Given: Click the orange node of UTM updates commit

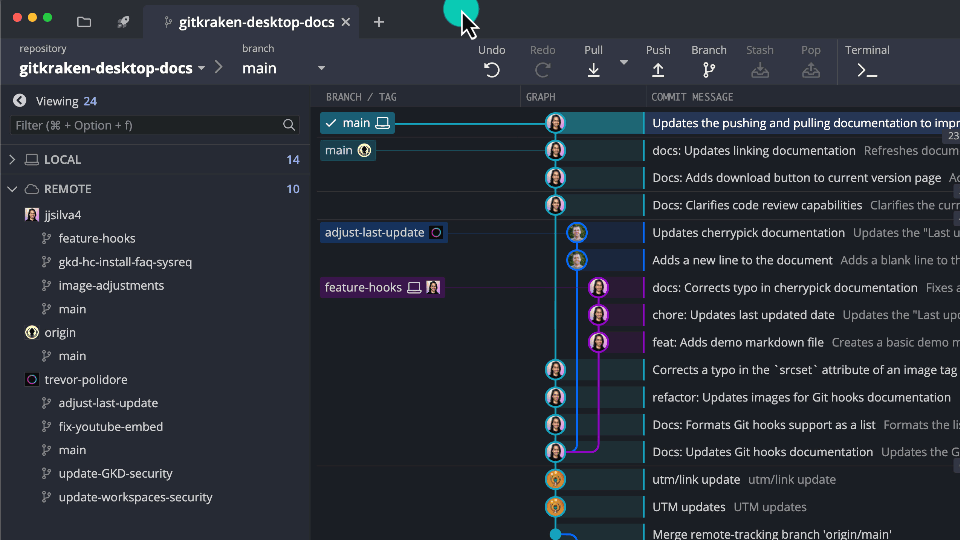Looking at the screenshot, I should (555, 507).
